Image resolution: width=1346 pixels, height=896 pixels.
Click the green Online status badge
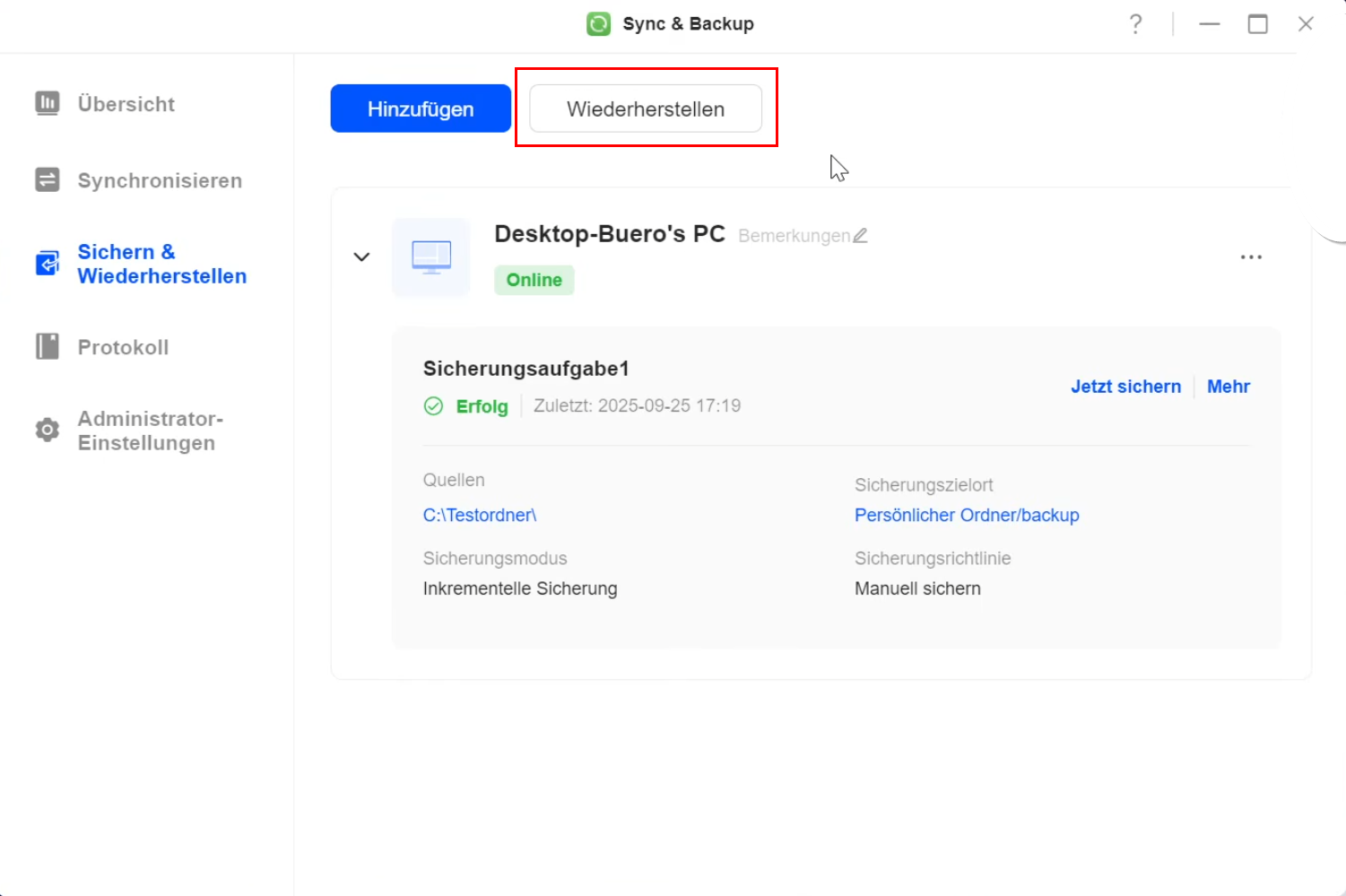[534, 280]
